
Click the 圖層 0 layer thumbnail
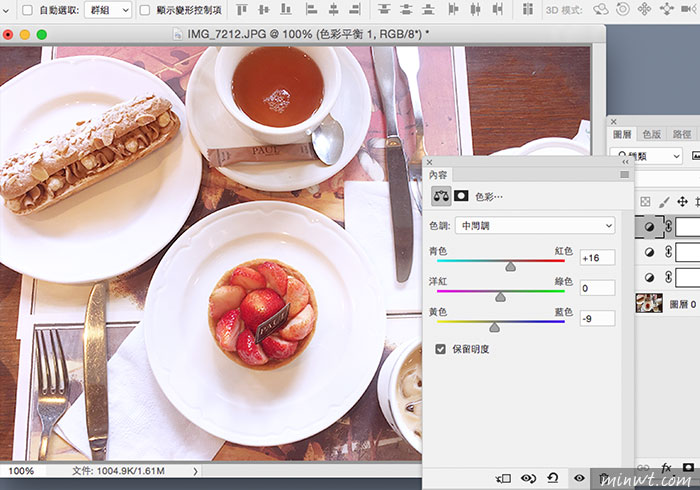pyautogui.click(x=649, y=303)
